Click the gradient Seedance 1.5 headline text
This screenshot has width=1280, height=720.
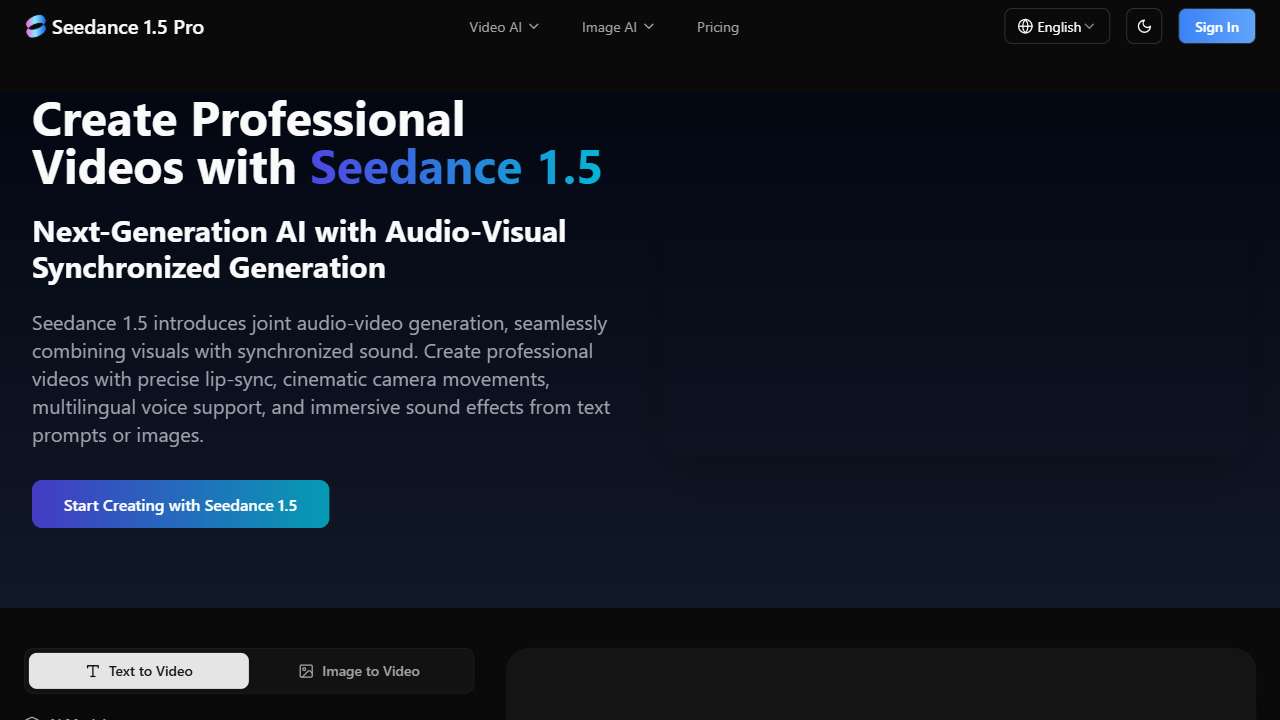pyautogui.click(x=456, y=167)
